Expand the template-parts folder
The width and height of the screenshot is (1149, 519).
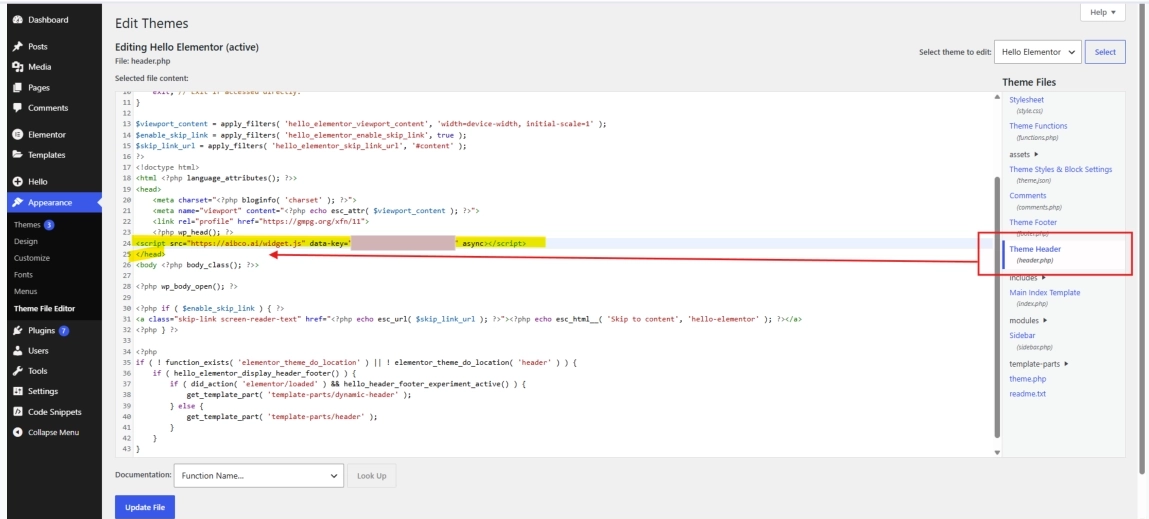coord(1039,364)
